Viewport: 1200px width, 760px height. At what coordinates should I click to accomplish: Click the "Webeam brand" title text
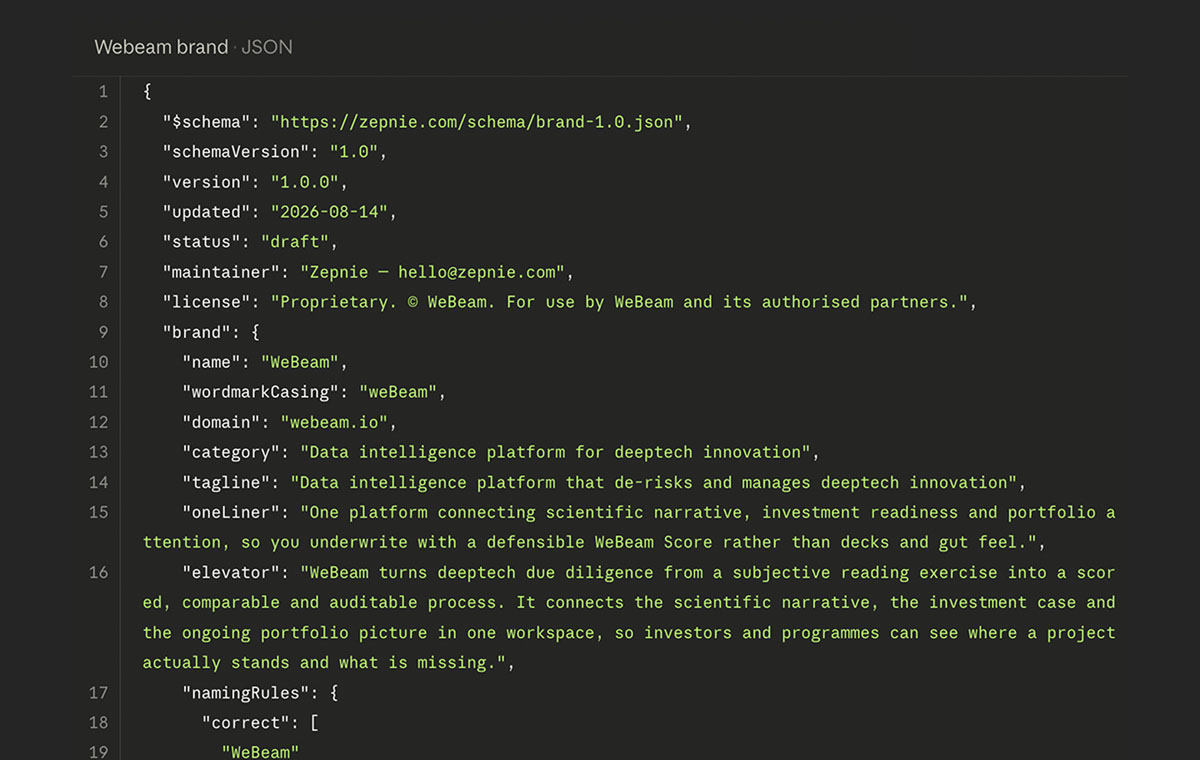[161, 47]
